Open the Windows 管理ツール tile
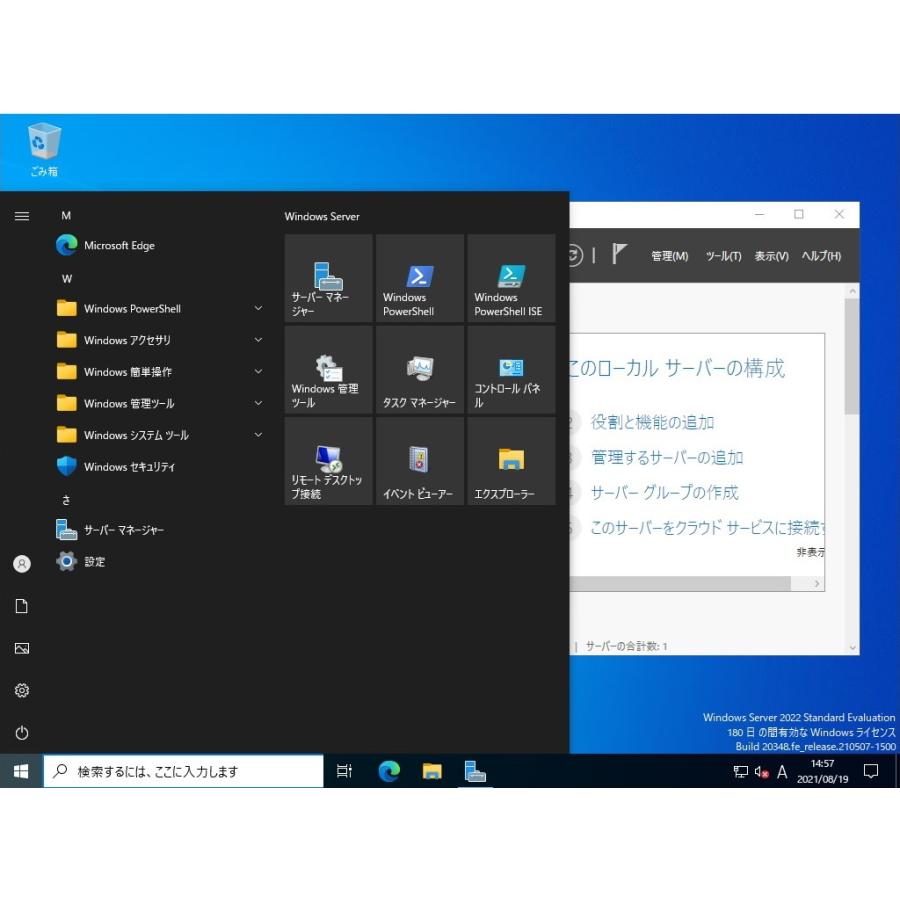 pyautogui.click(x=328, y=370)
